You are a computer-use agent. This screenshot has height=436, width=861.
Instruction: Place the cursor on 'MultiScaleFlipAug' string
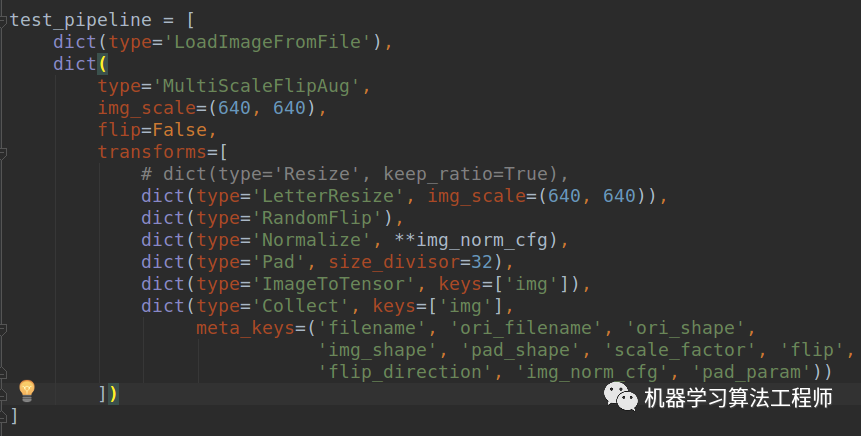pos(256,86)
